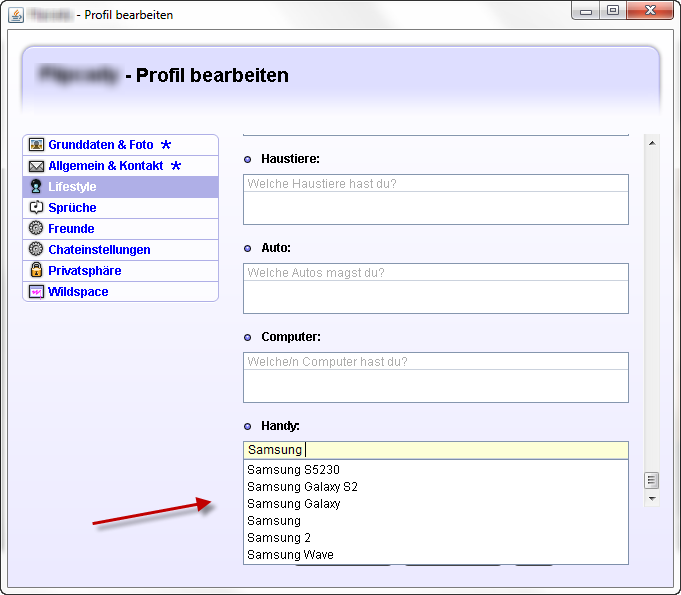Click the Freunde gear icon
Image resolution: width=681 pixels, height=595 pixels.
click(36, 228)
